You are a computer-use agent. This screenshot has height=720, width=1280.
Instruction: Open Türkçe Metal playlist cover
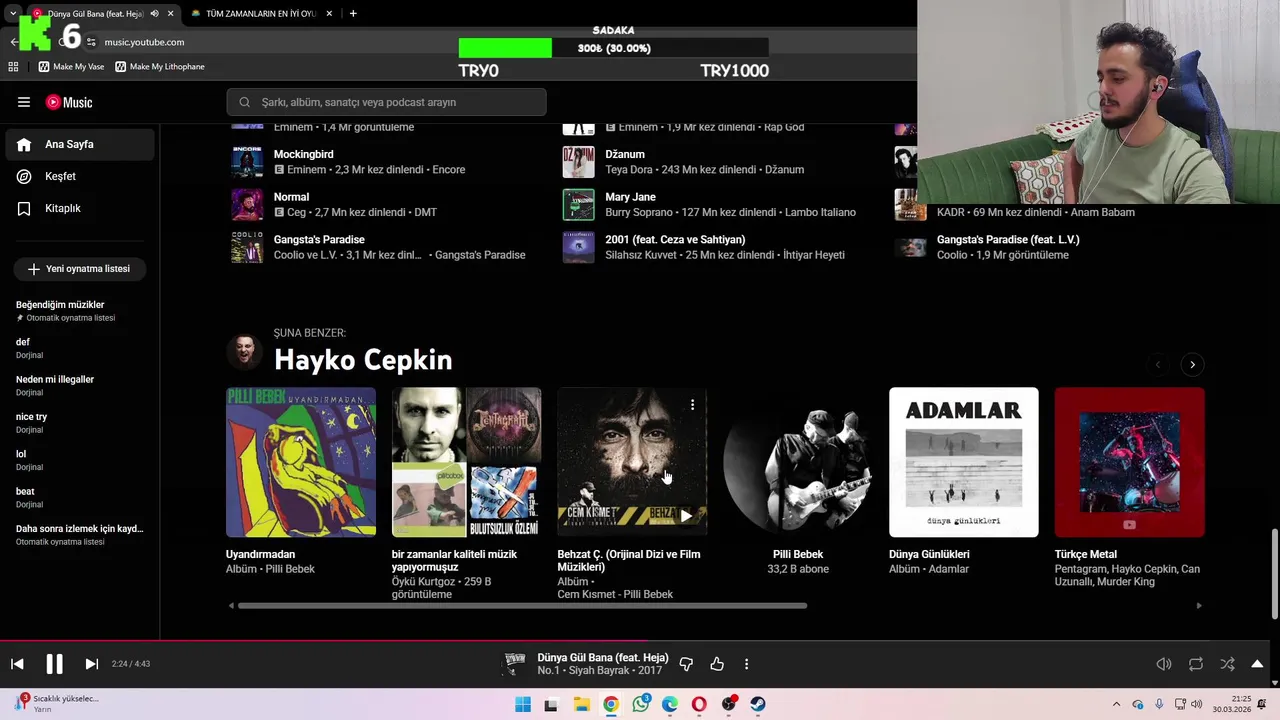pos(1130,462)
